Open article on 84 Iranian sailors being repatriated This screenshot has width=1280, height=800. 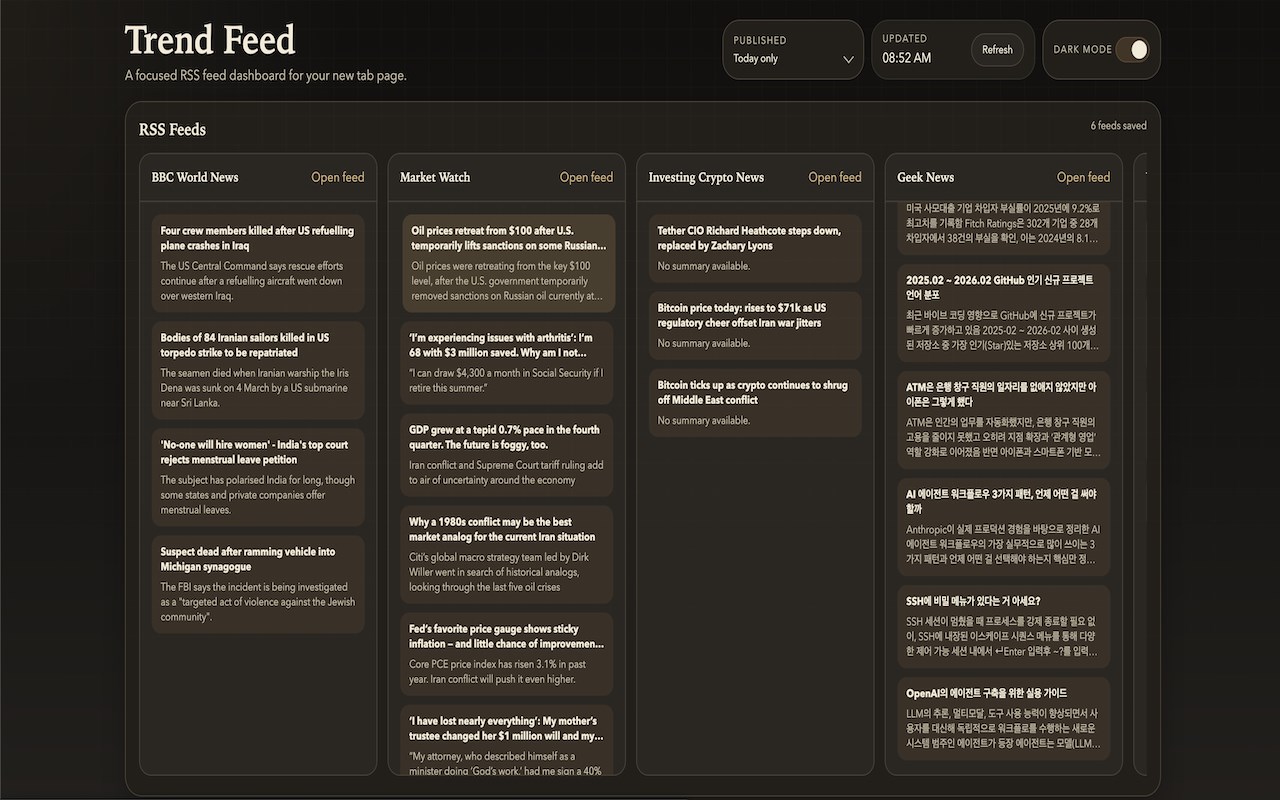point(258,370)
